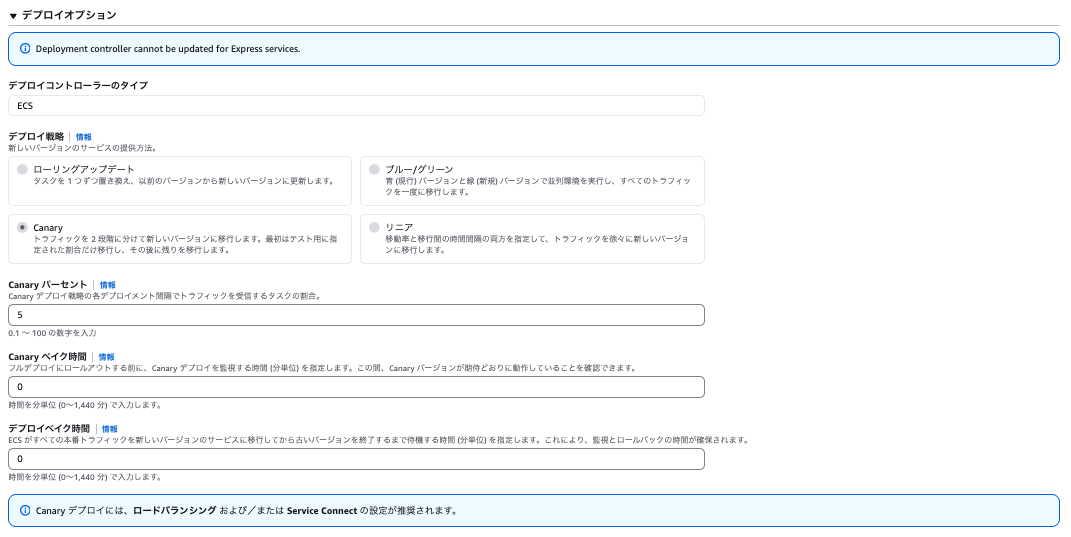Click the デプロイコントローラーのタイプ label
The width and height of the screenshot is (1071, 537).
[78, 85]
